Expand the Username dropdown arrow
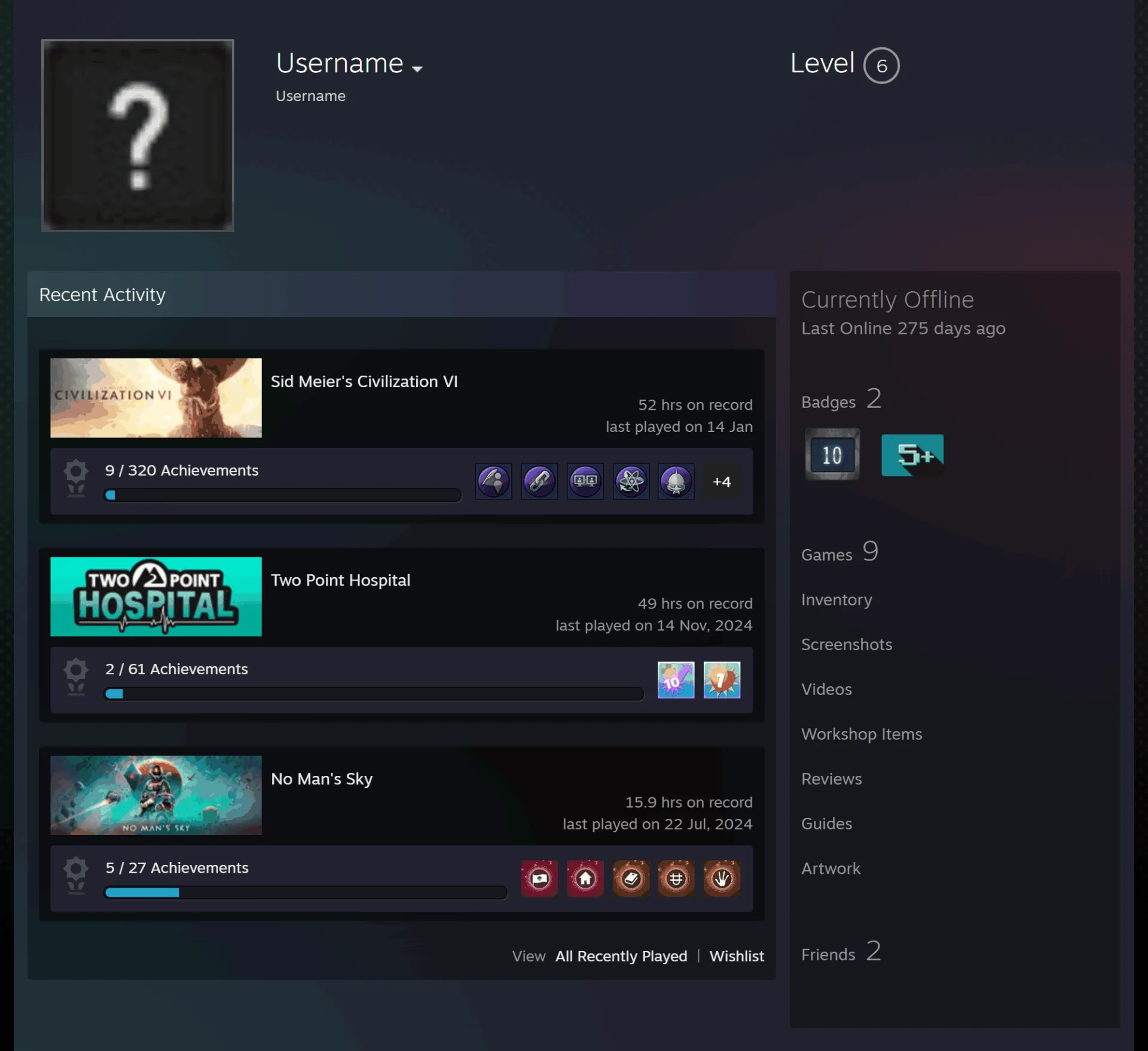 point(417,69)
